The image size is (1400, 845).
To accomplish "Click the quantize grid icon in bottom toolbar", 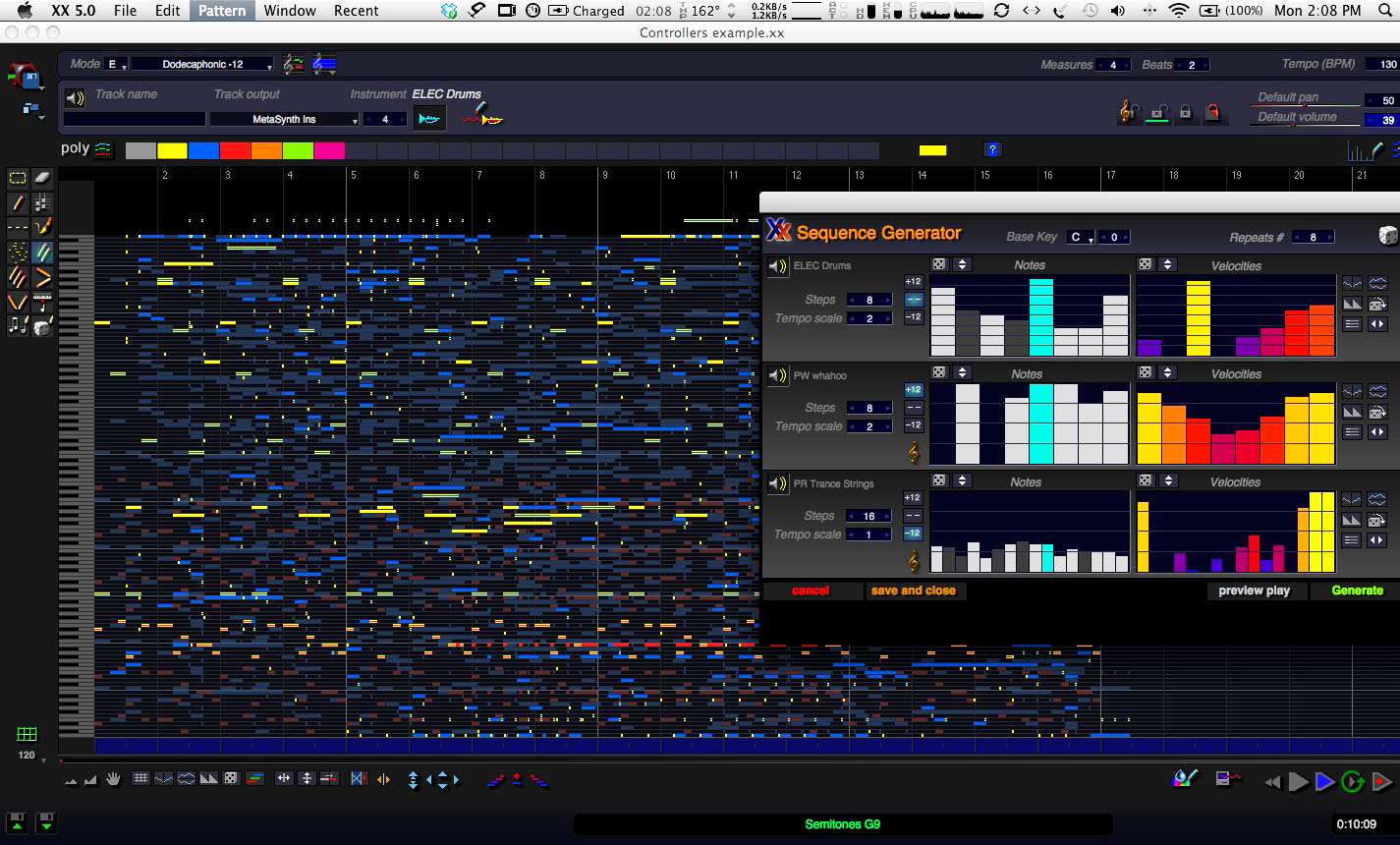I will (x=140, y=778).
